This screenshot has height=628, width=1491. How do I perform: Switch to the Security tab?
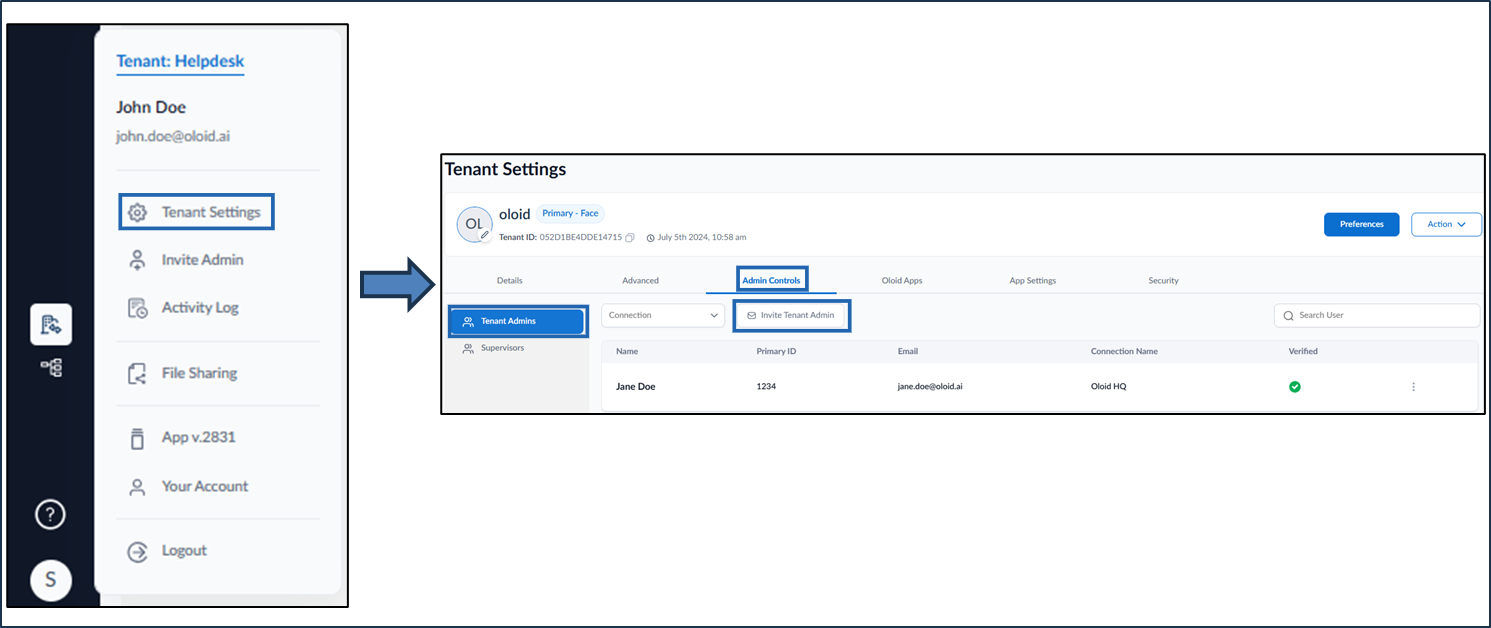[1163, 281]
